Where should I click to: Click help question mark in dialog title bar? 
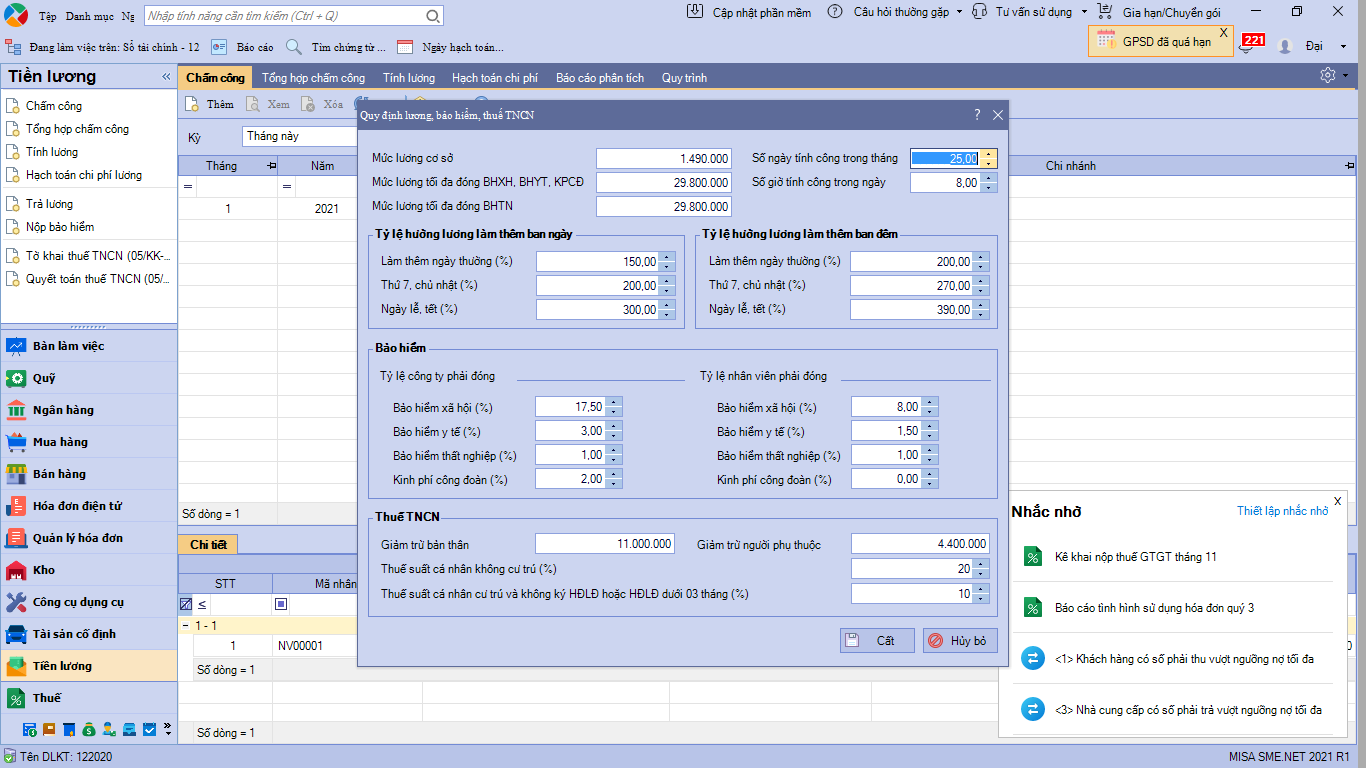tap(977, 115)
